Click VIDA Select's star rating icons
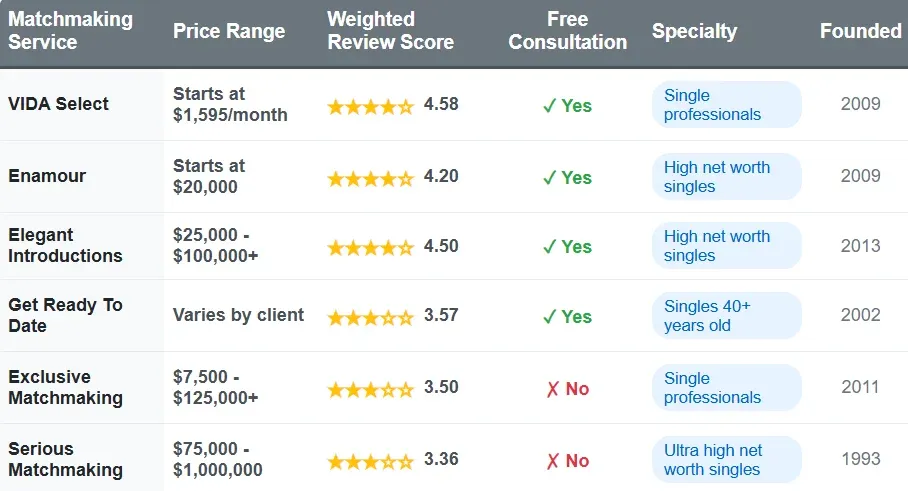908x491 pixels. click(x=370, y=105)
